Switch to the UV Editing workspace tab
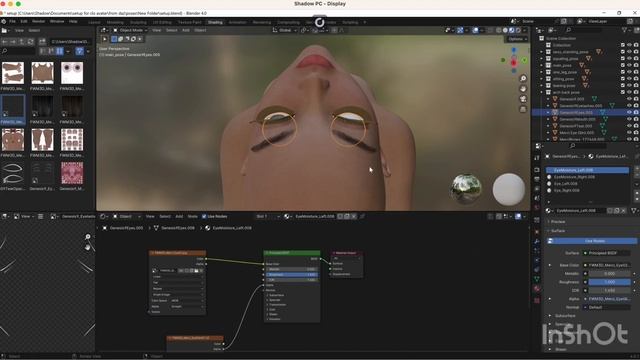The width and height of the screenshot is (640, 360). [x=162, y=22]
